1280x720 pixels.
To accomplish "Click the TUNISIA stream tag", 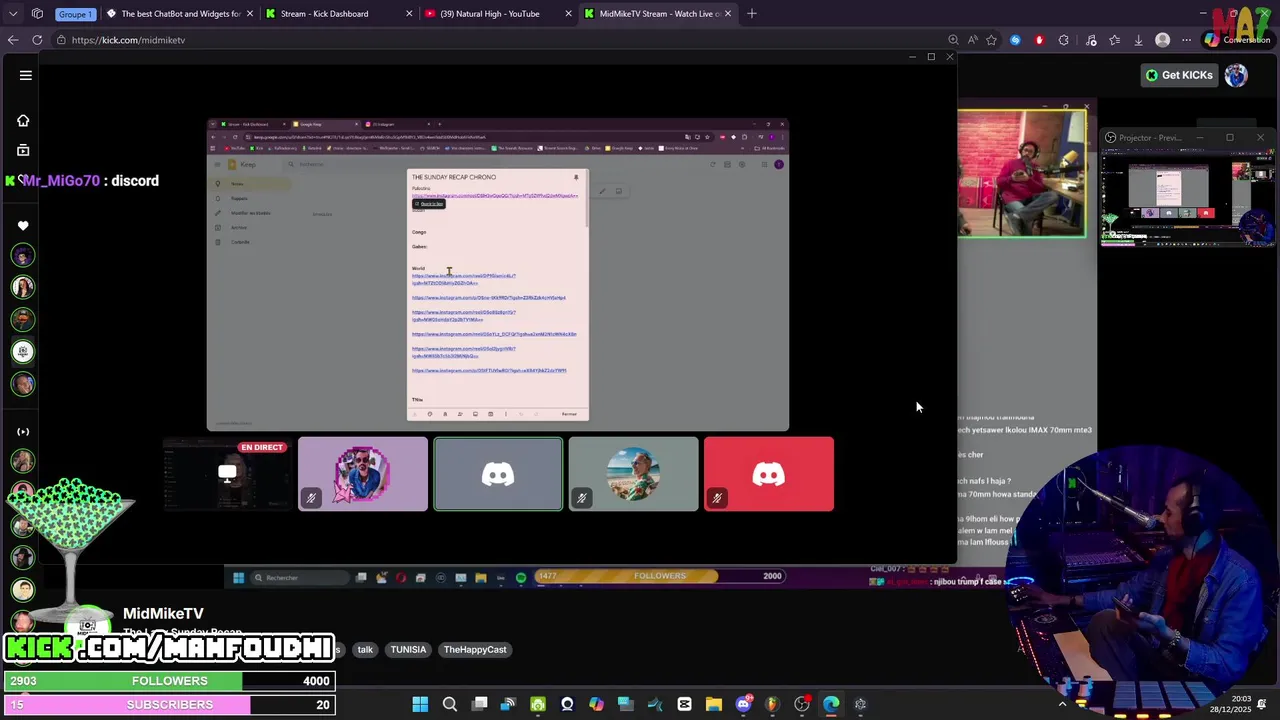I will point(408,650).
